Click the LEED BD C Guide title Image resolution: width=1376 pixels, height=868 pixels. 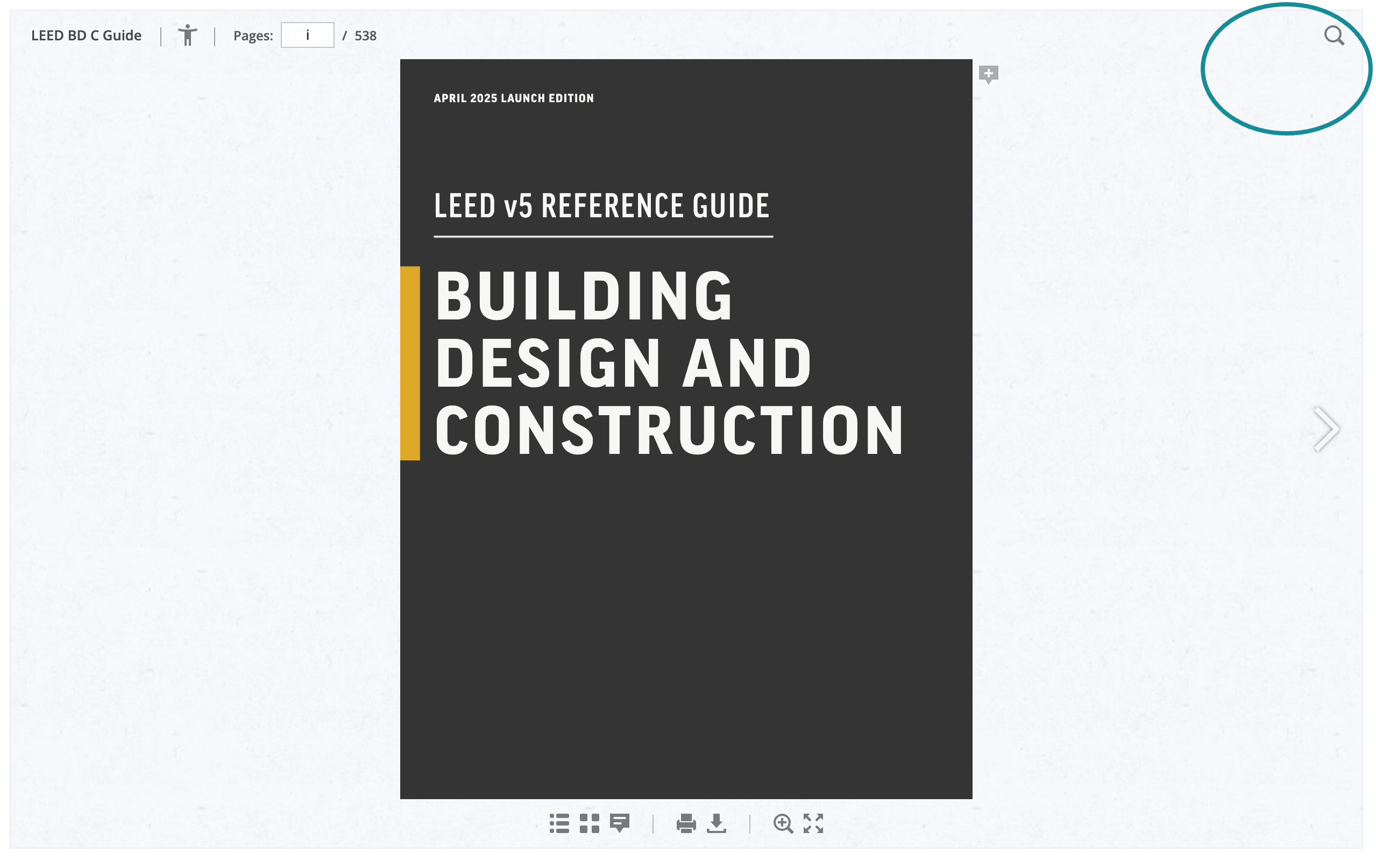pyautogui.click(x=86, y=35)
